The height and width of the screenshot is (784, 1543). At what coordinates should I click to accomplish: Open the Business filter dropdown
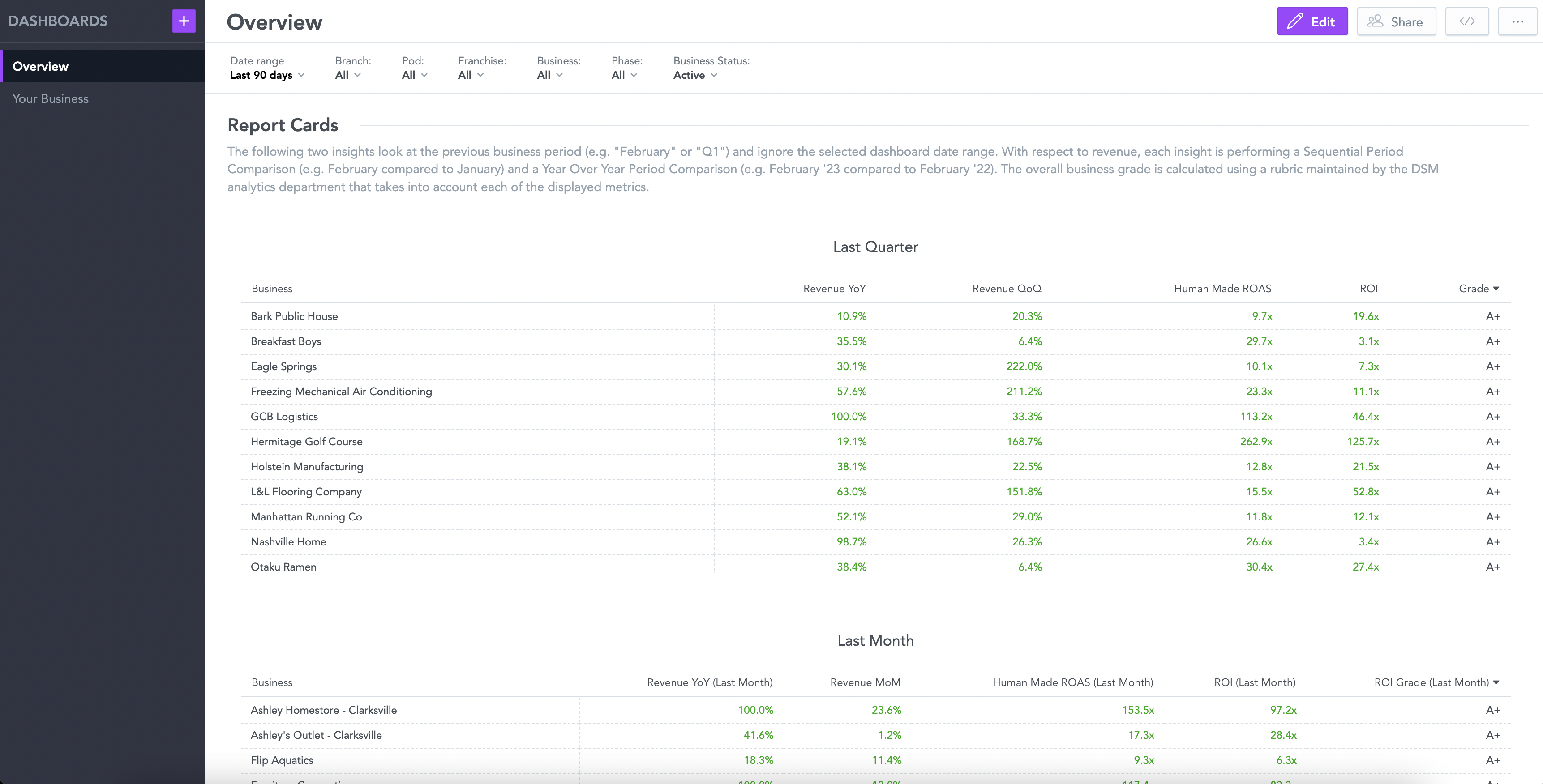(x=550, y=76)
